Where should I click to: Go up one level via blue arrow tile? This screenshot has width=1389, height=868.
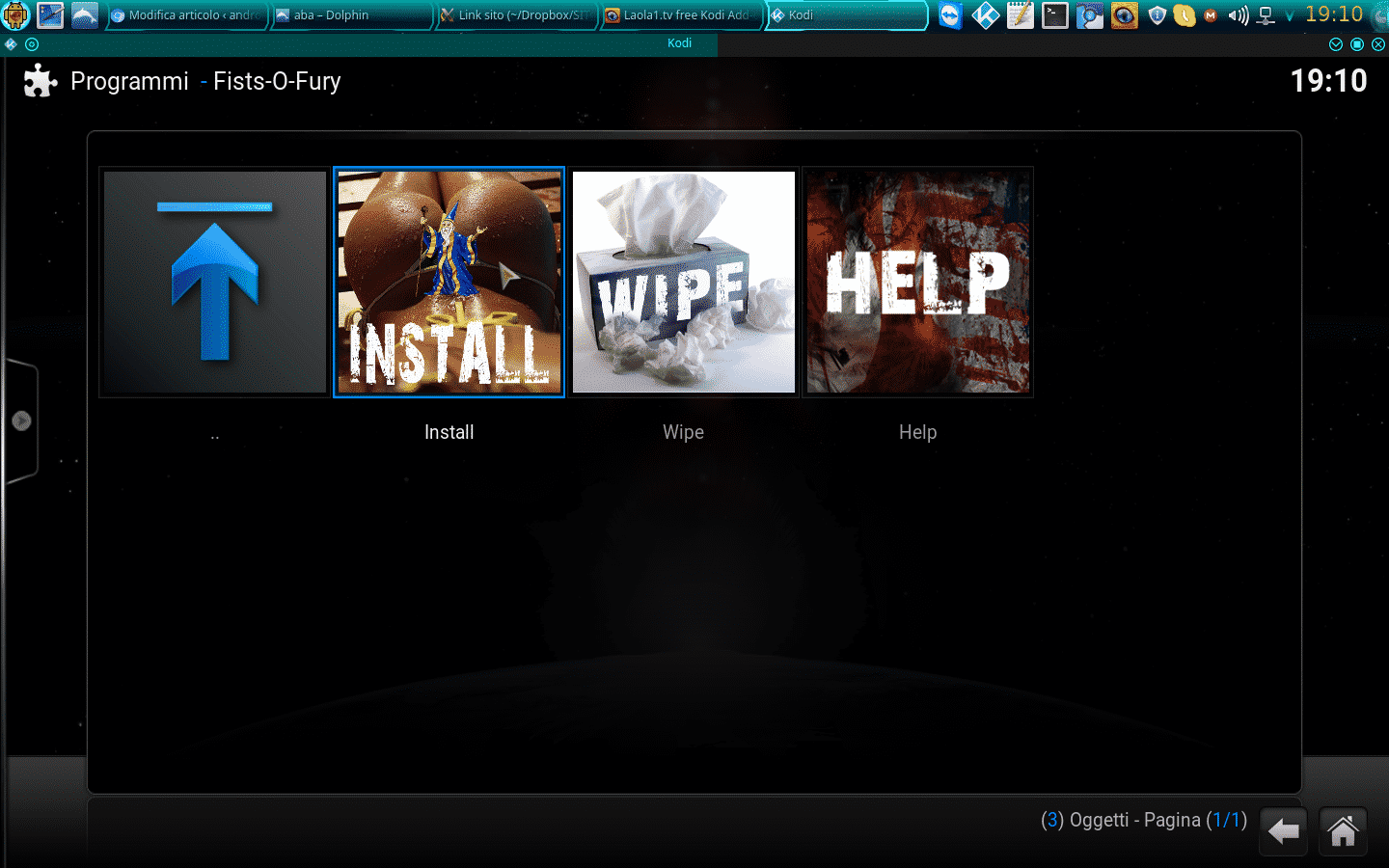click(214, 282)
